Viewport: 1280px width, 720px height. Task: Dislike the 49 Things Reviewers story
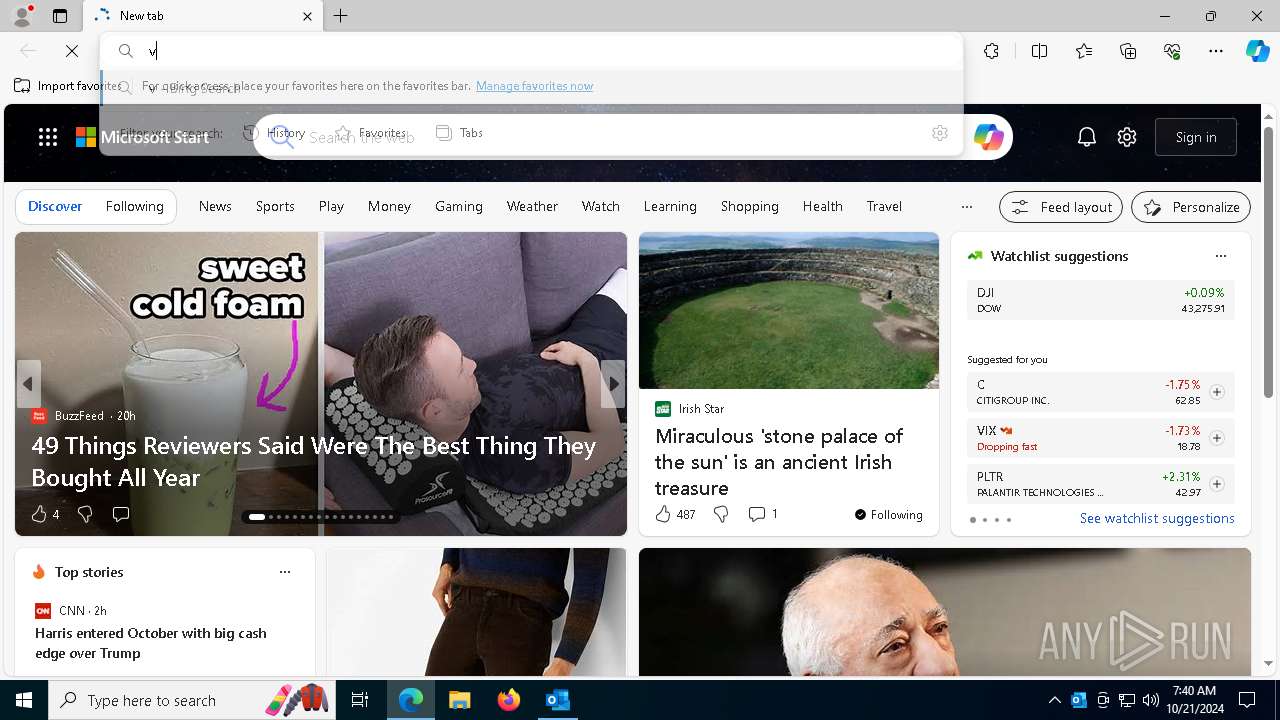(85, 514)
